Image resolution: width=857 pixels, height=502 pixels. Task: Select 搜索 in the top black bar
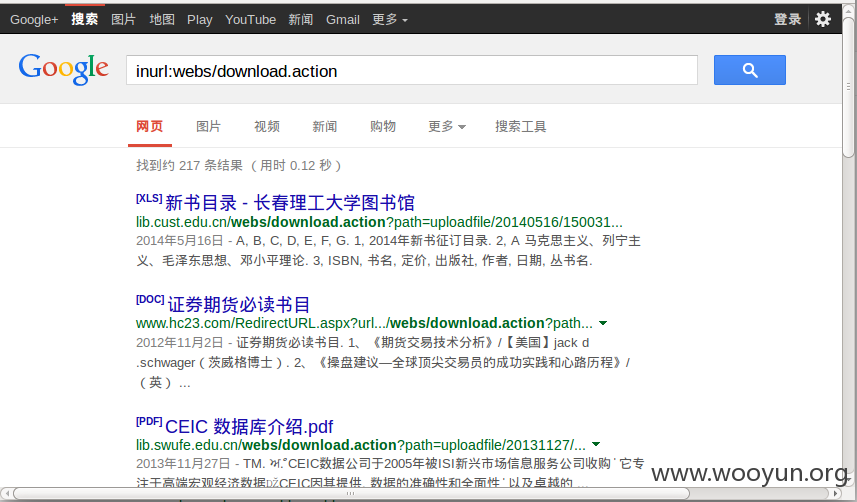[85, 19]
